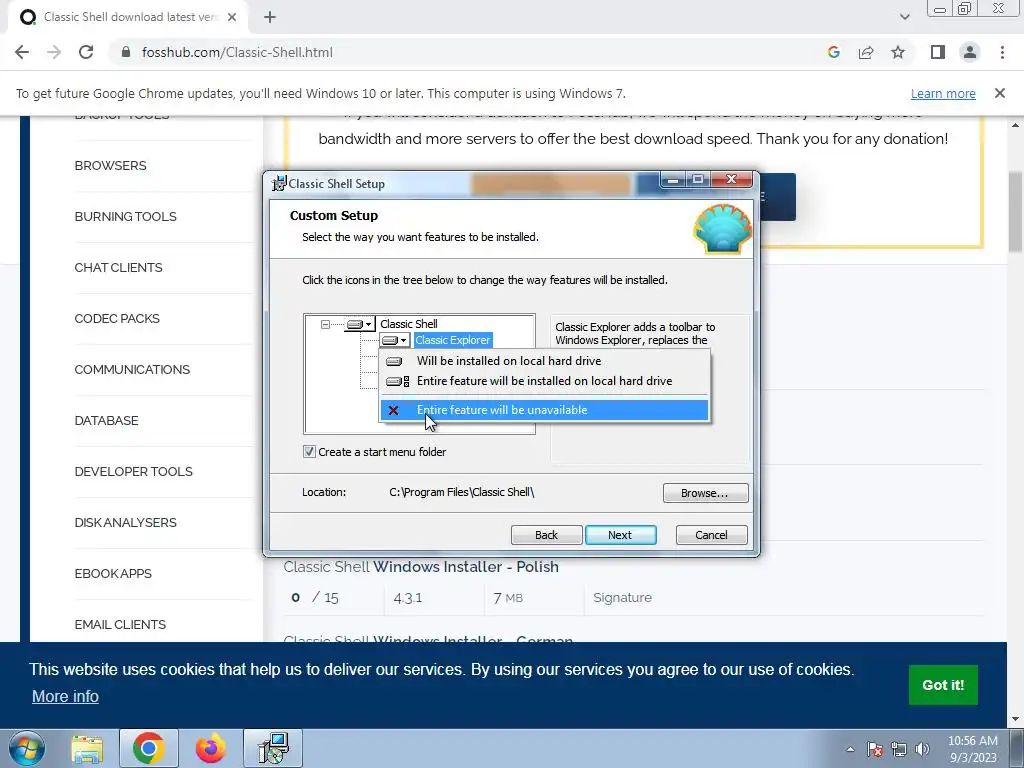This screenshot has height=768, width=1024.
Task: Open DATABASE category
Action: 106,420
